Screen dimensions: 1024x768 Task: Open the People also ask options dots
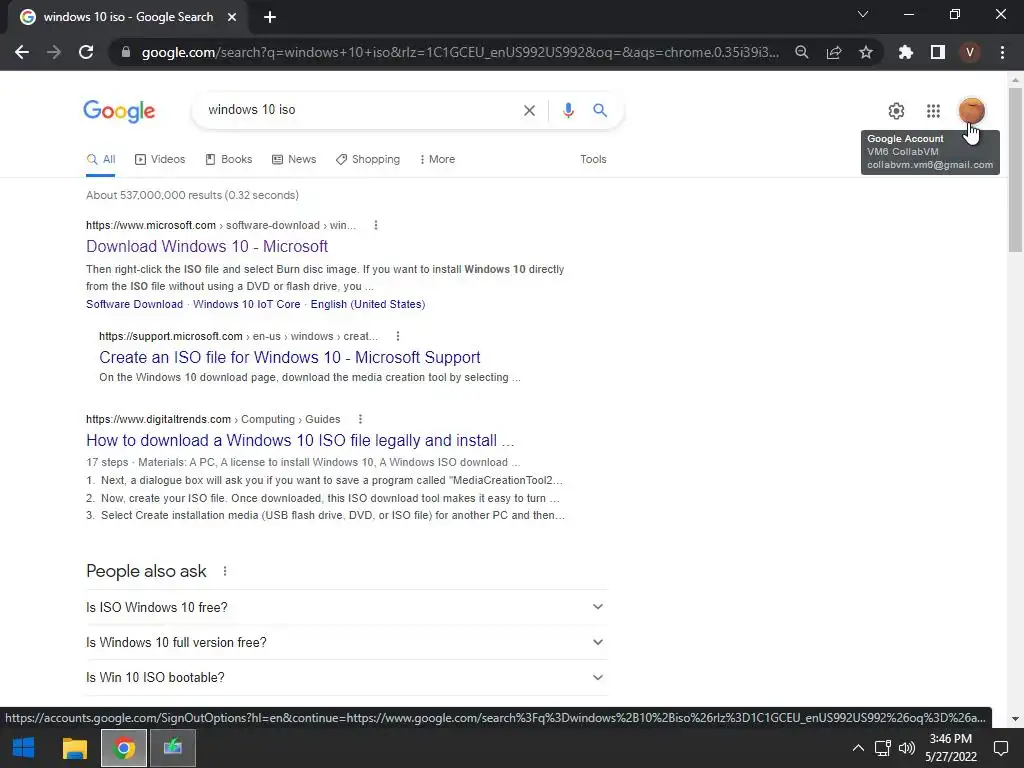pyautogui.click(x=225, y=571)
